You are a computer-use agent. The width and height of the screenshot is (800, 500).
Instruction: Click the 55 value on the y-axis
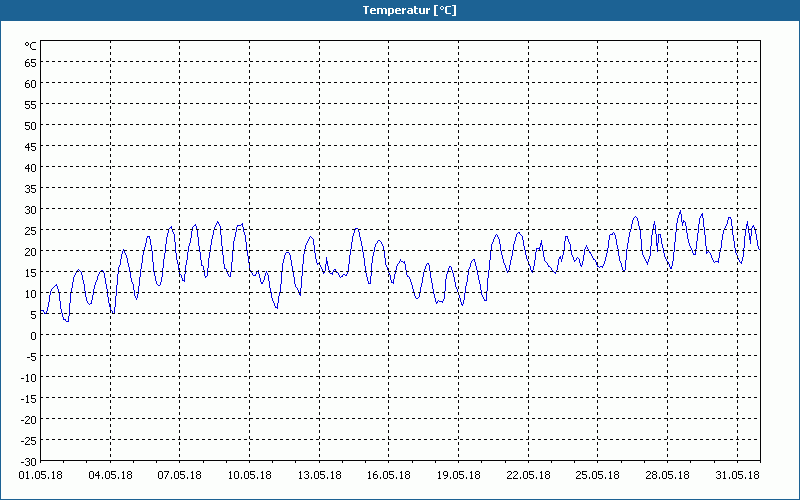pyautogui.click(x=31, y=105)
